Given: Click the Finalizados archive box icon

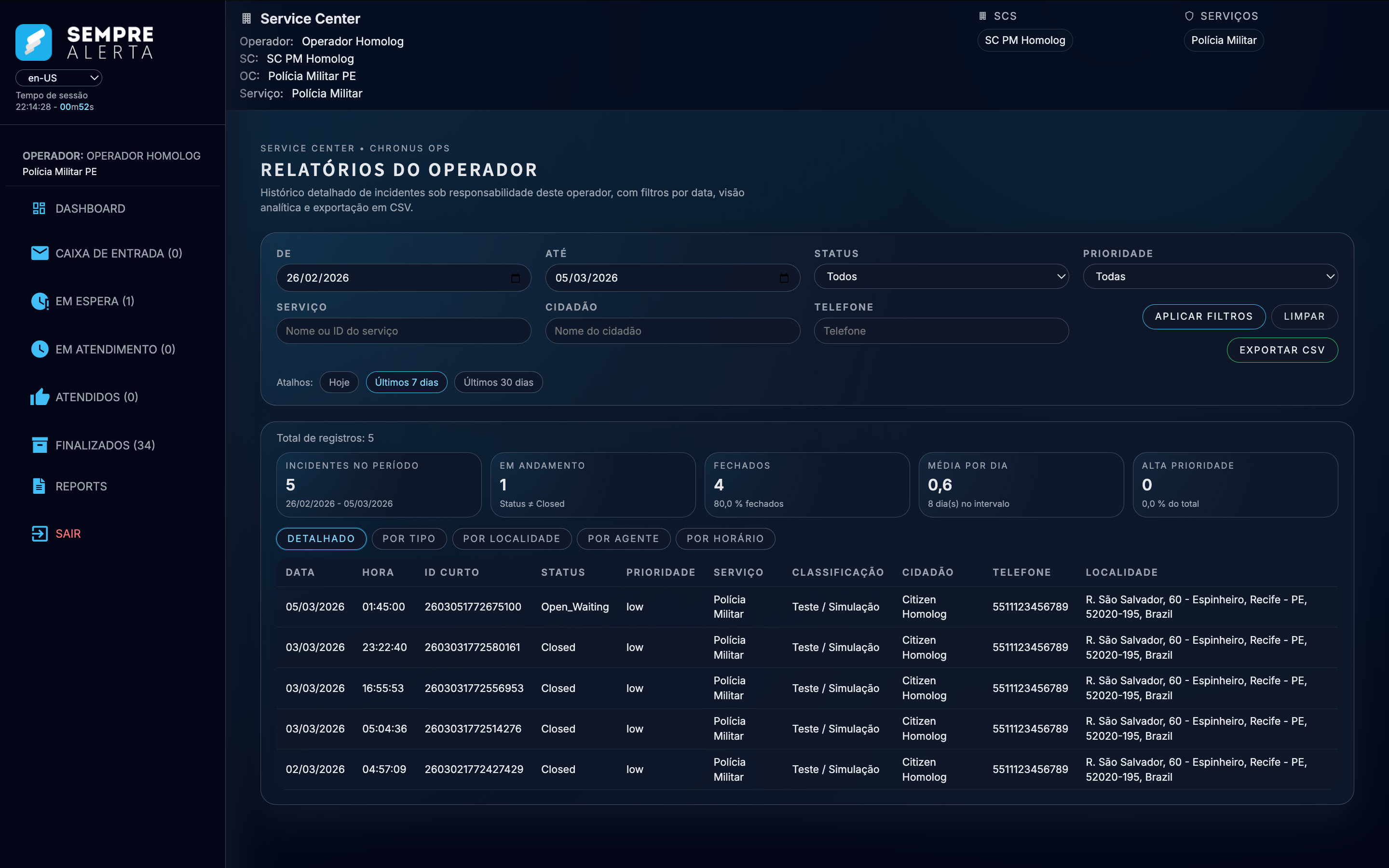Looking at the screenshot, I should click(x=40, y=445).
